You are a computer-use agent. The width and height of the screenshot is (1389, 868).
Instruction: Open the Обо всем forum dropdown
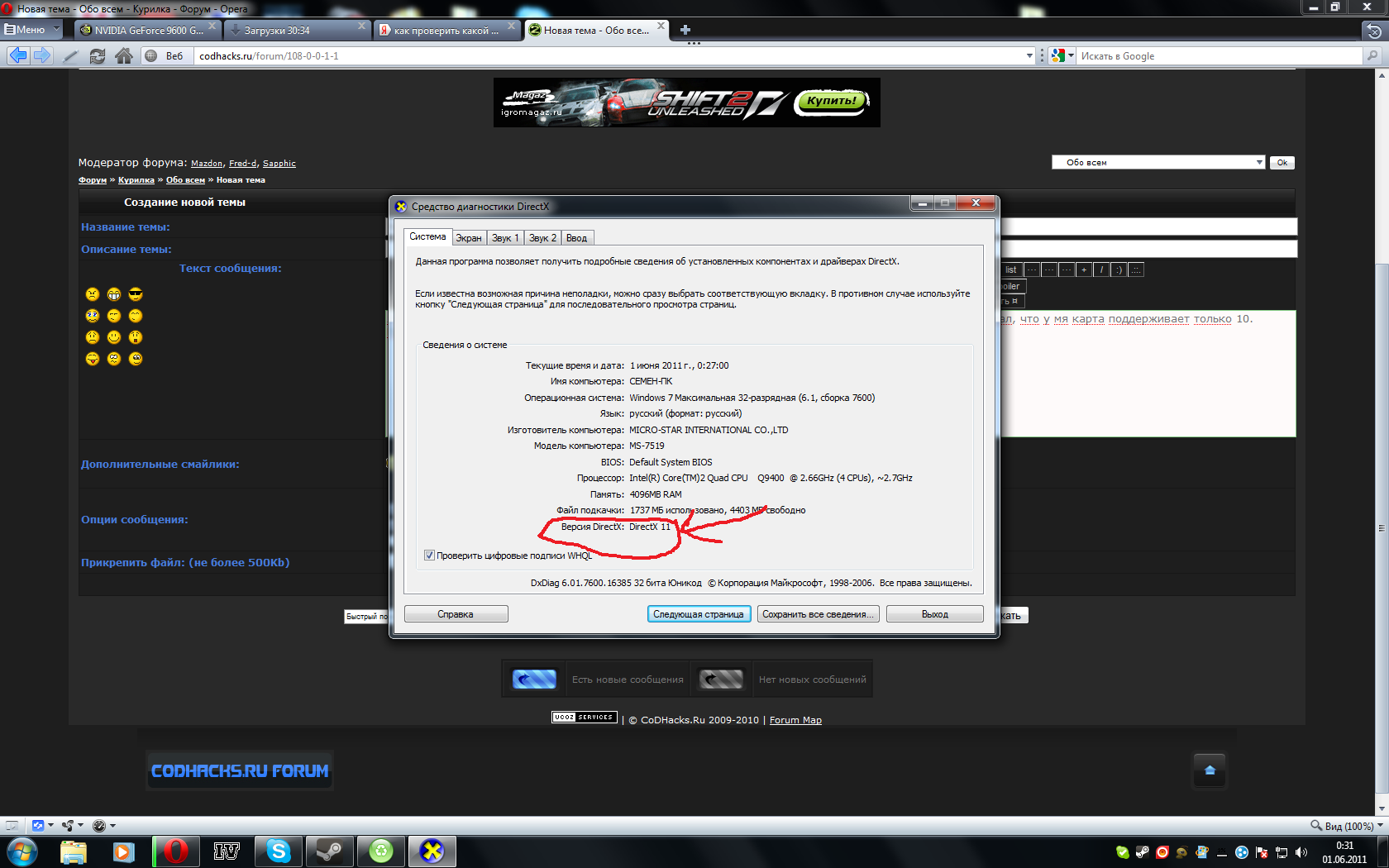point(1157,162)
